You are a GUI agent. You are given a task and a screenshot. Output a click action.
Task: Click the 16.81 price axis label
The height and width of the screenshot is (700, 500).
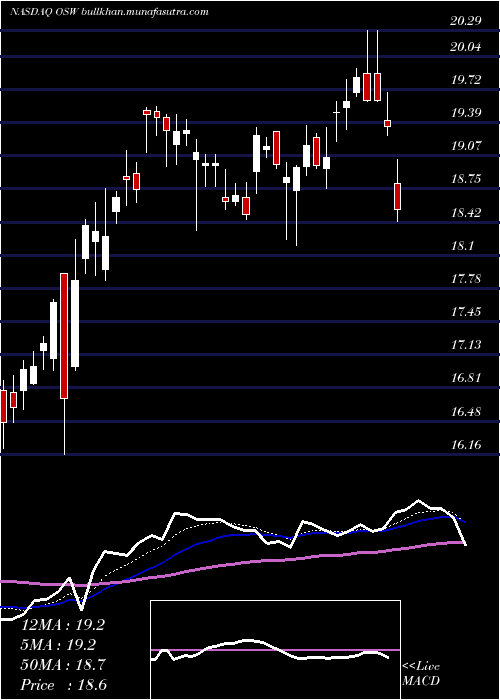click(x=466, y=378)
